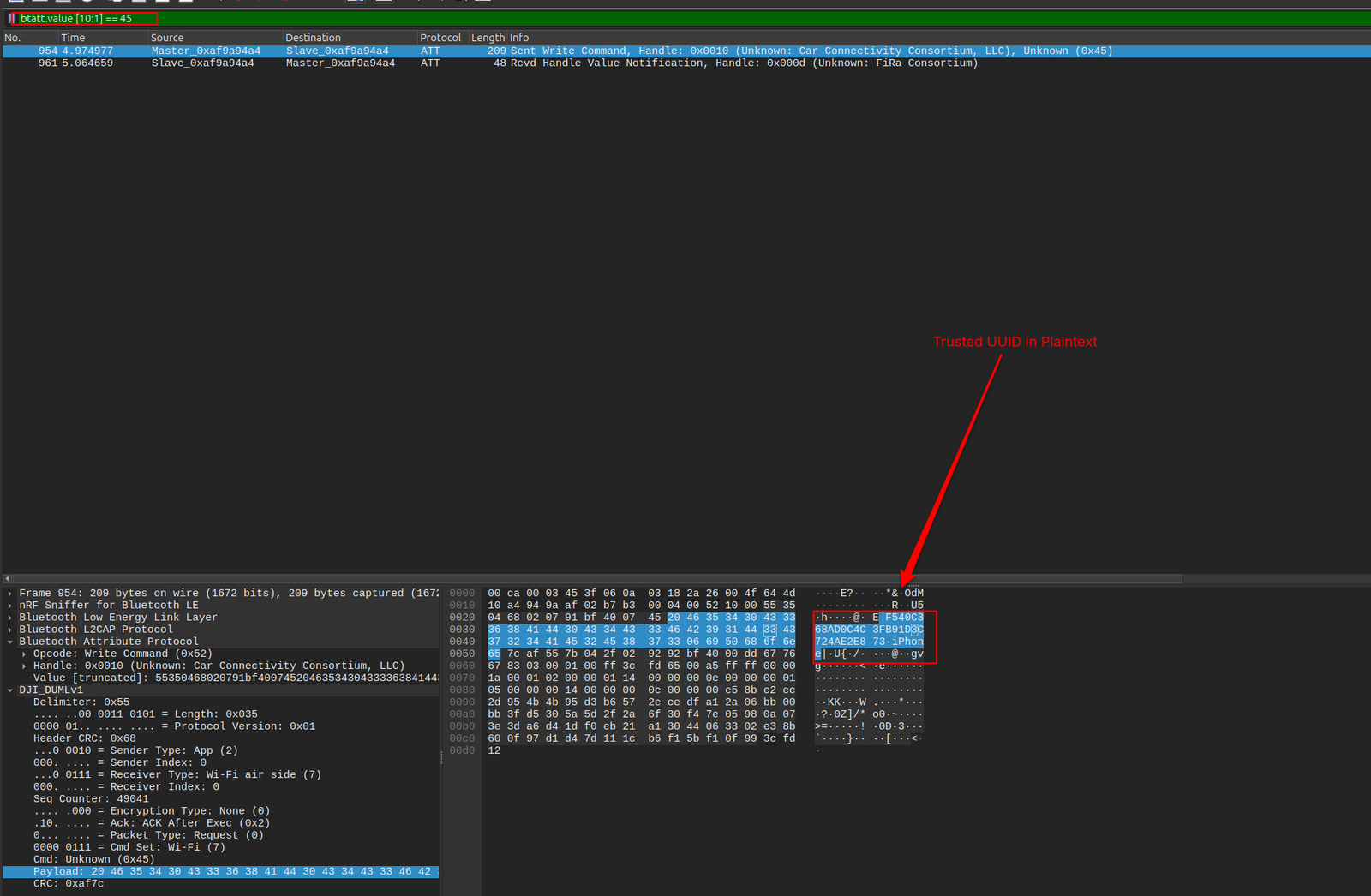Expand the Frame 954 tree node
Viewport: 1371px width, 896px height.
(x=10, y=594)
